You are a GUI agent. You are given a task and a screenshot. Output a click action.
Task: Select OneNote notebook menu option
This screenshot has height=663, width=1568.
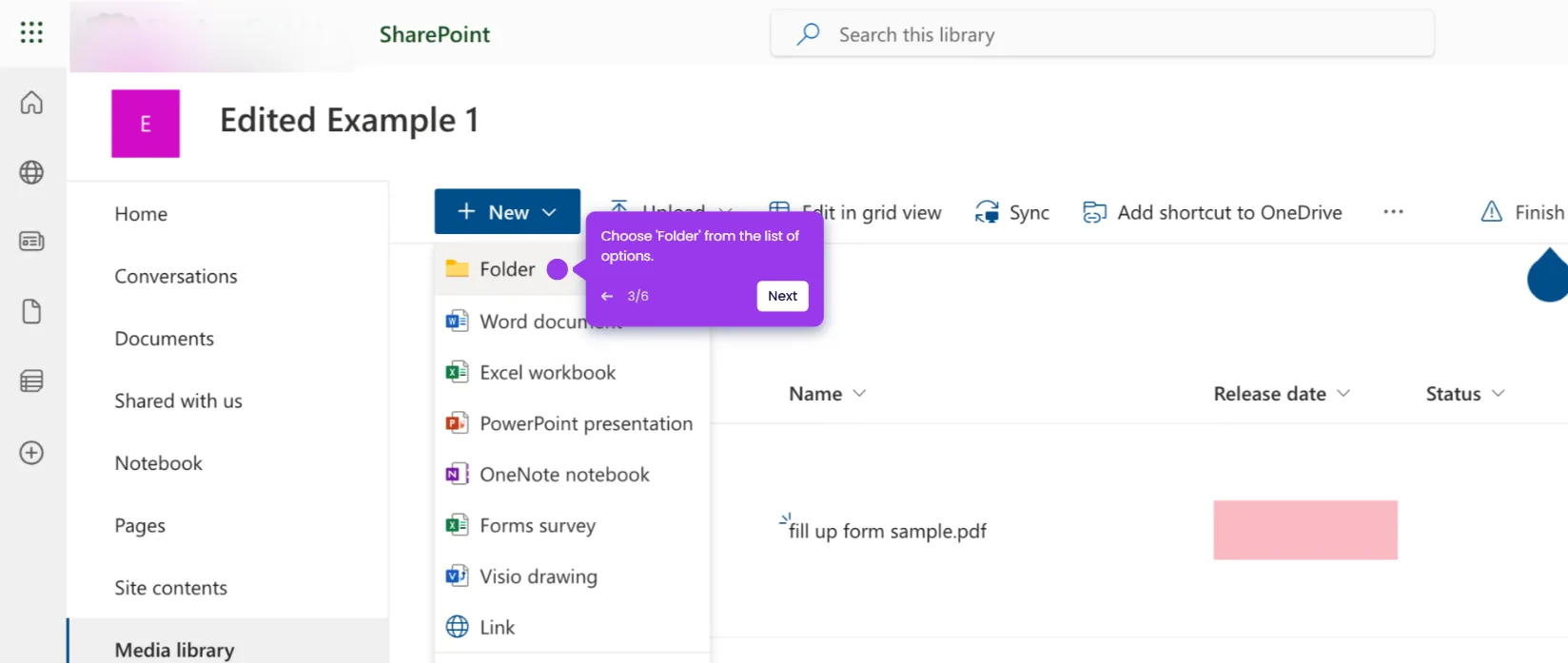coord(572,474)
